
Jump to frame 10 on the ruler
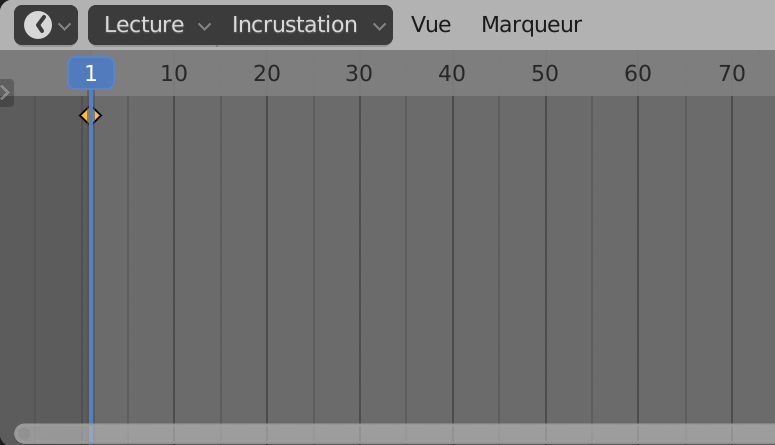[174, 73]
